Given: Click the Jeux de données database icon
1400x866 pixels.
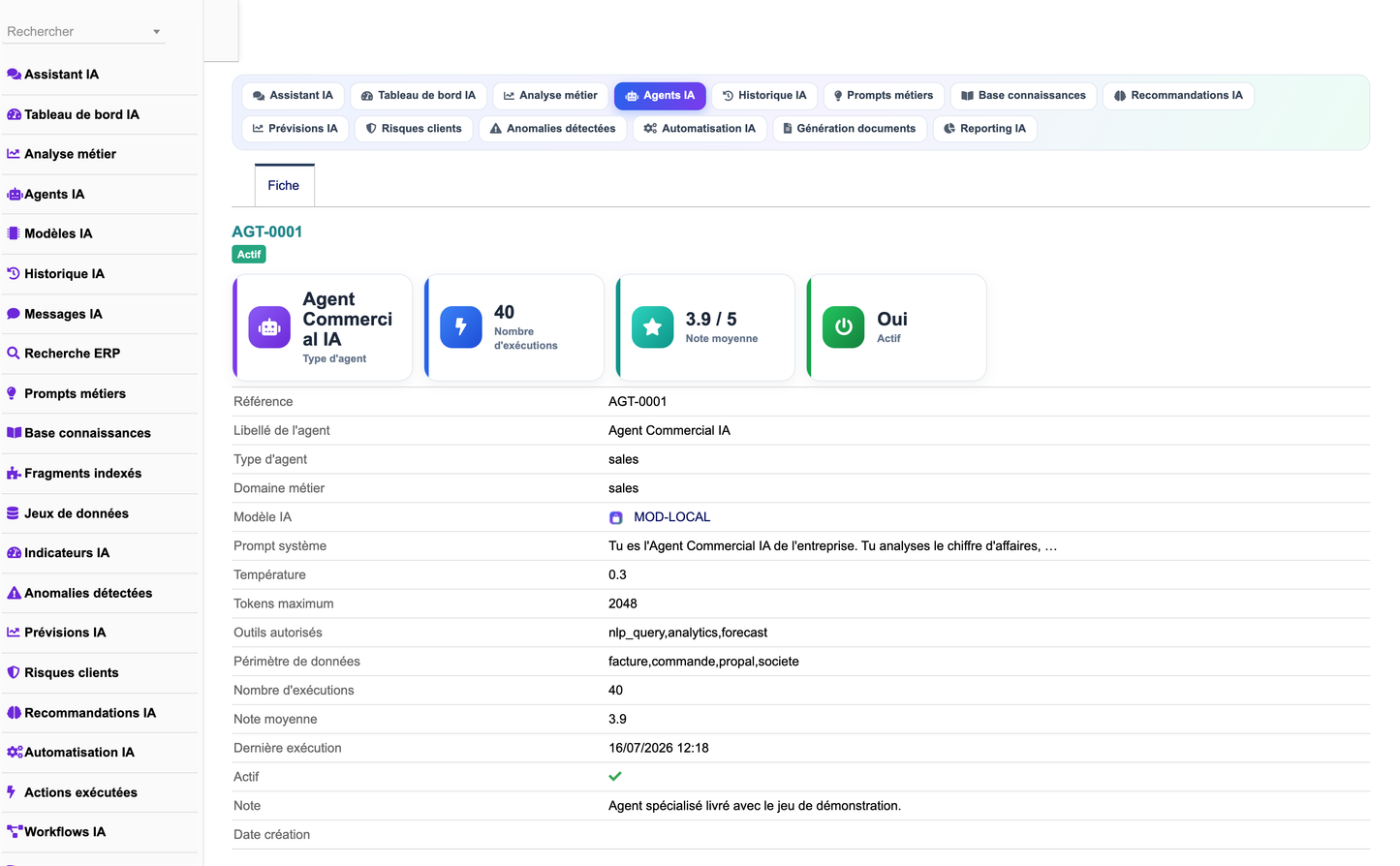Looking at the screenshot, I should coord(13,513).
